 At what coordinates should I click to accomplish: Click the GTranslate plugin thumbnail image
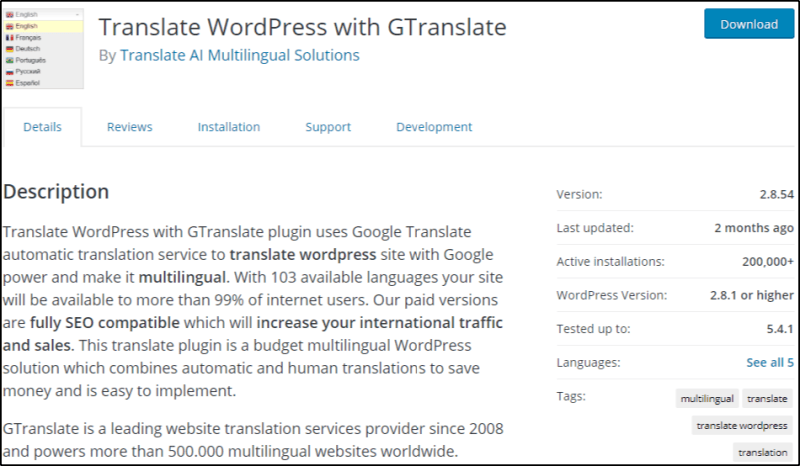point(43,48)
